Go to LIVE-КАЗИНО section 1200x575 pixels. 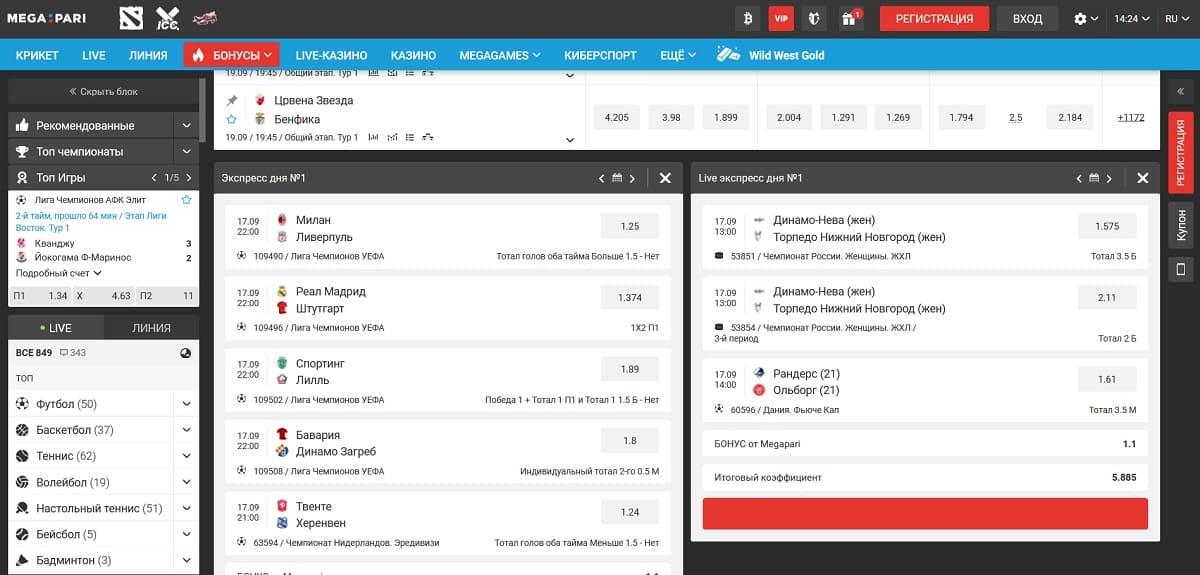[x=331, y=55]
